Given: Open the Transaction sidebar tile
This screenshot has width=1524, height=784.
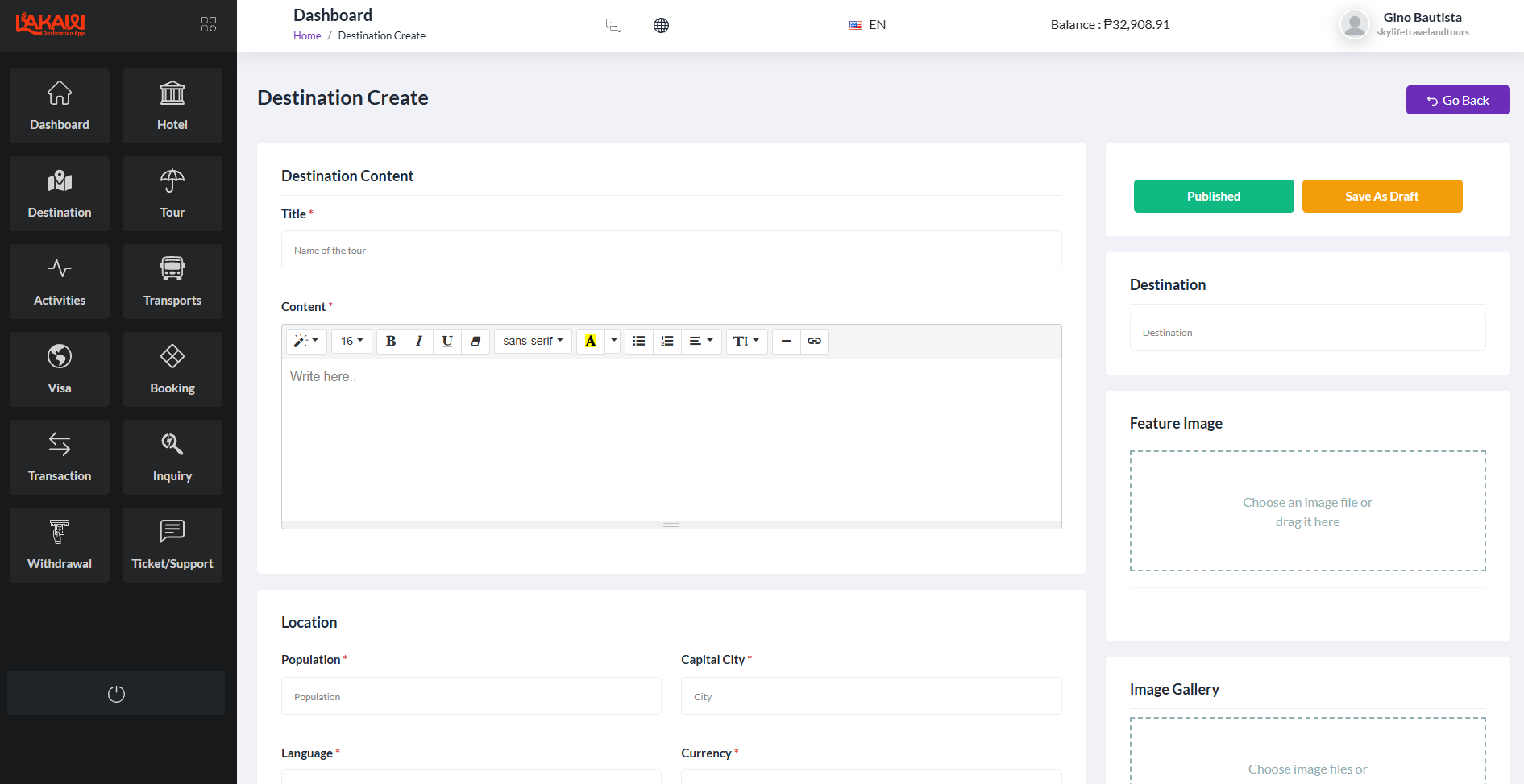Looking at the screenshot, I should (x=60, y=457).
